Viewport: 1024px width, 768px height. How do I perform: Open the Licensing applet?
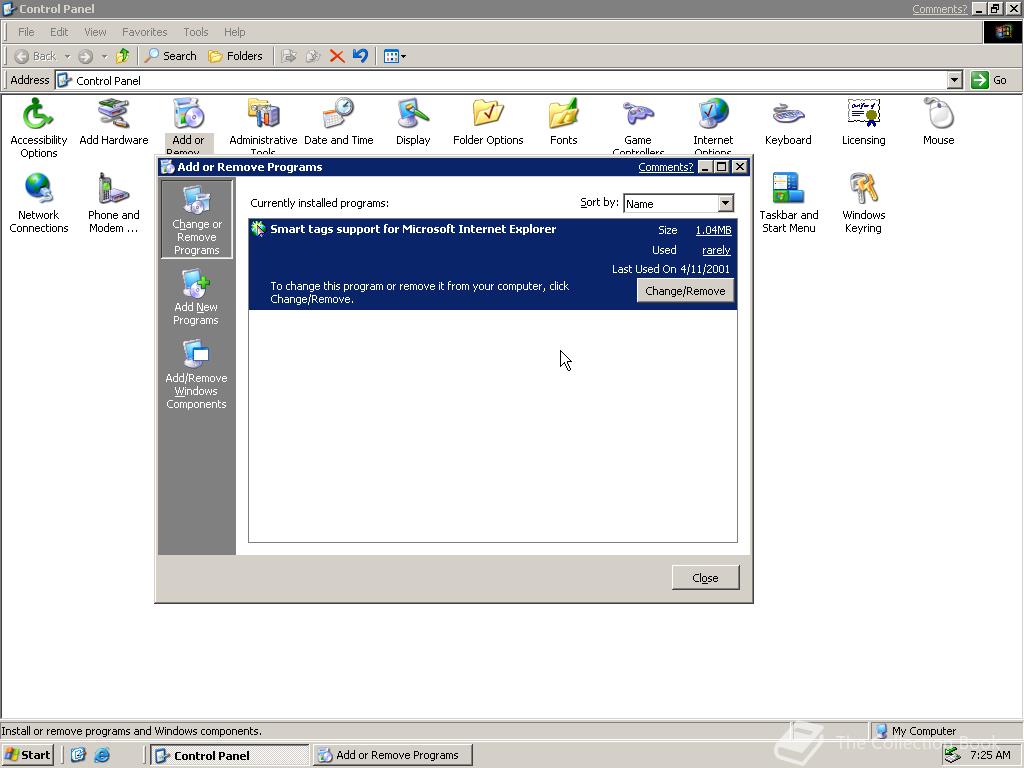pos(863,122)
